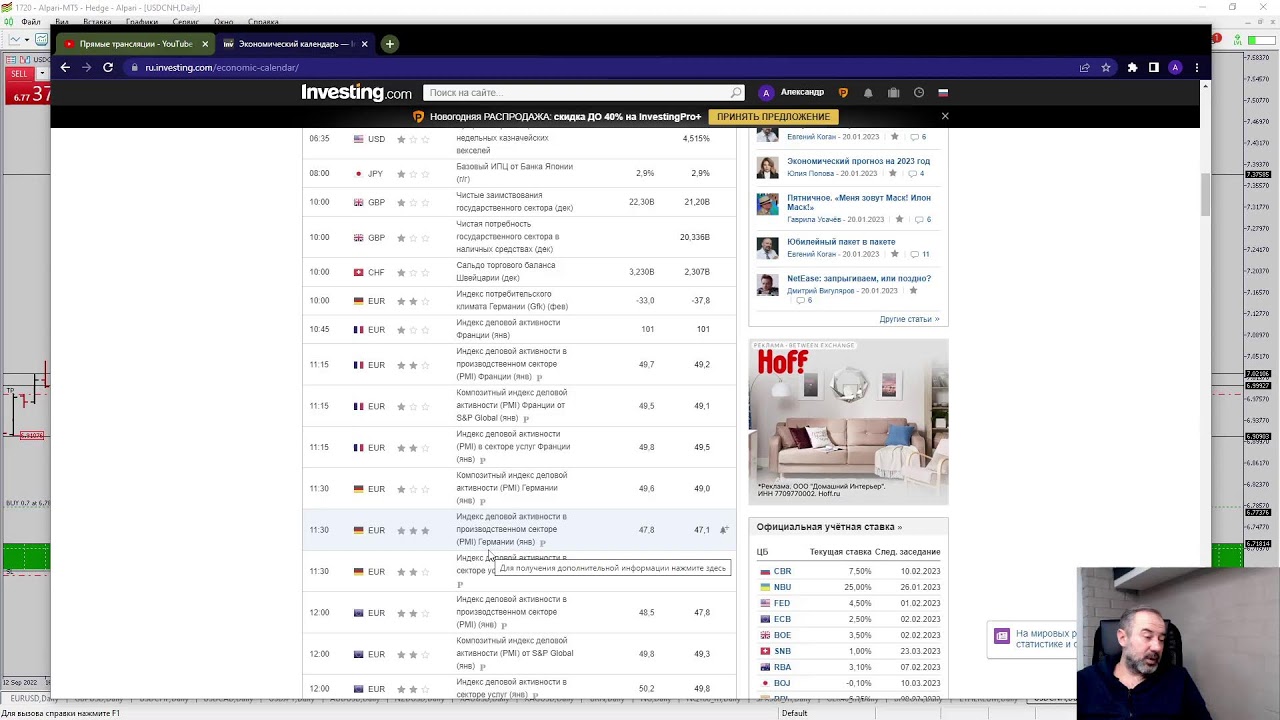This screenshot has height=720, width=1280.
Task: Click the alert bell on Germany manufacturing PMI row
Action: (724, 530)
